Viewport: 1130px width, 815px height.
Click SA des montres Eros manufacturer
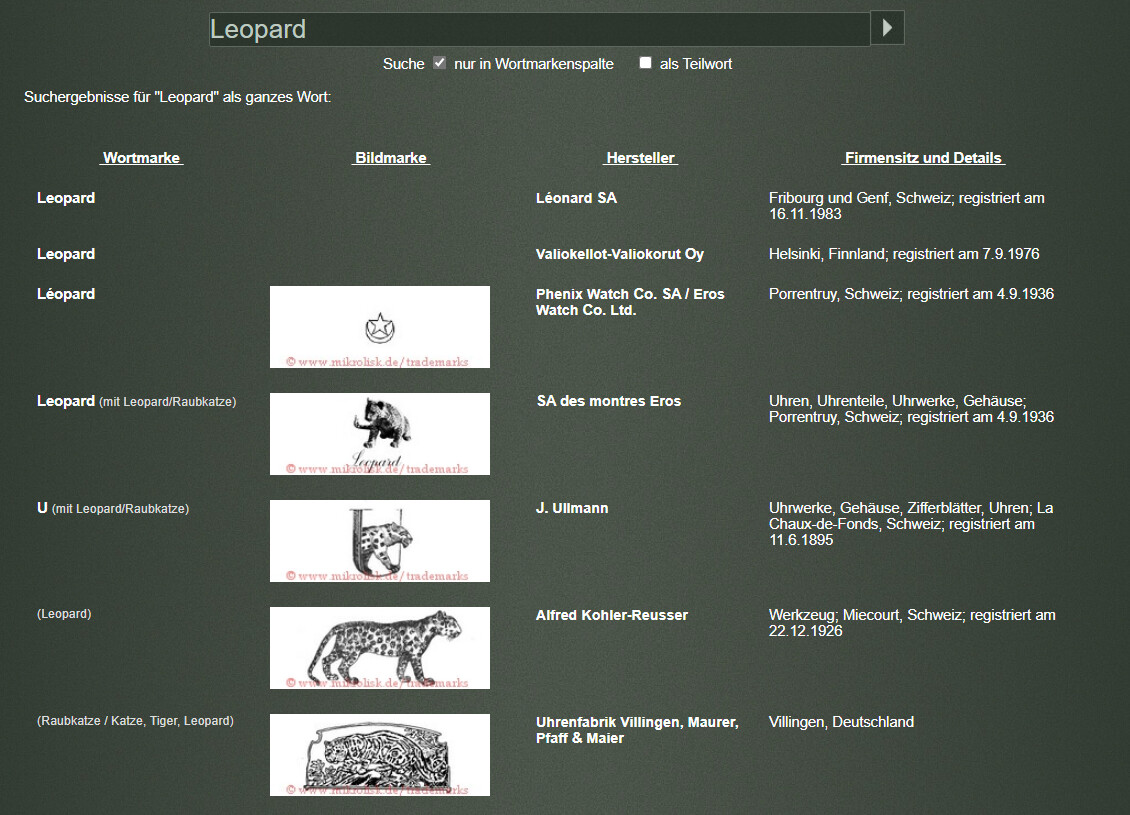tap(608, 401)
